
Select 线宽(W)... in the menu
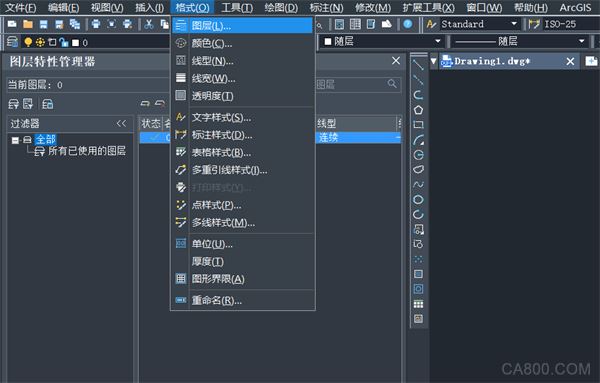click(242, 78)
